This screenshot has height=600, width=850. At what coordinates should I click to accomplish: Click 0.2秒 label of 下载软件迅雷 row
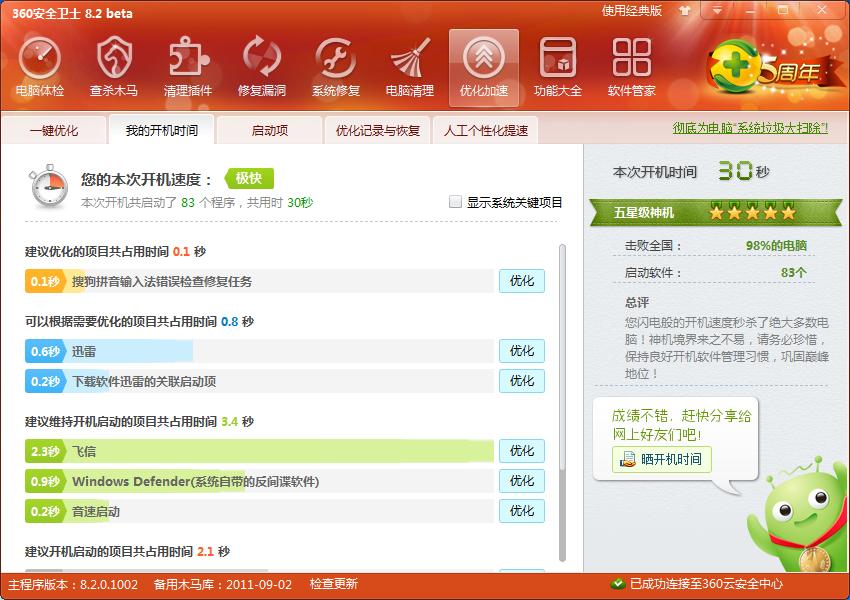(45, 381)
